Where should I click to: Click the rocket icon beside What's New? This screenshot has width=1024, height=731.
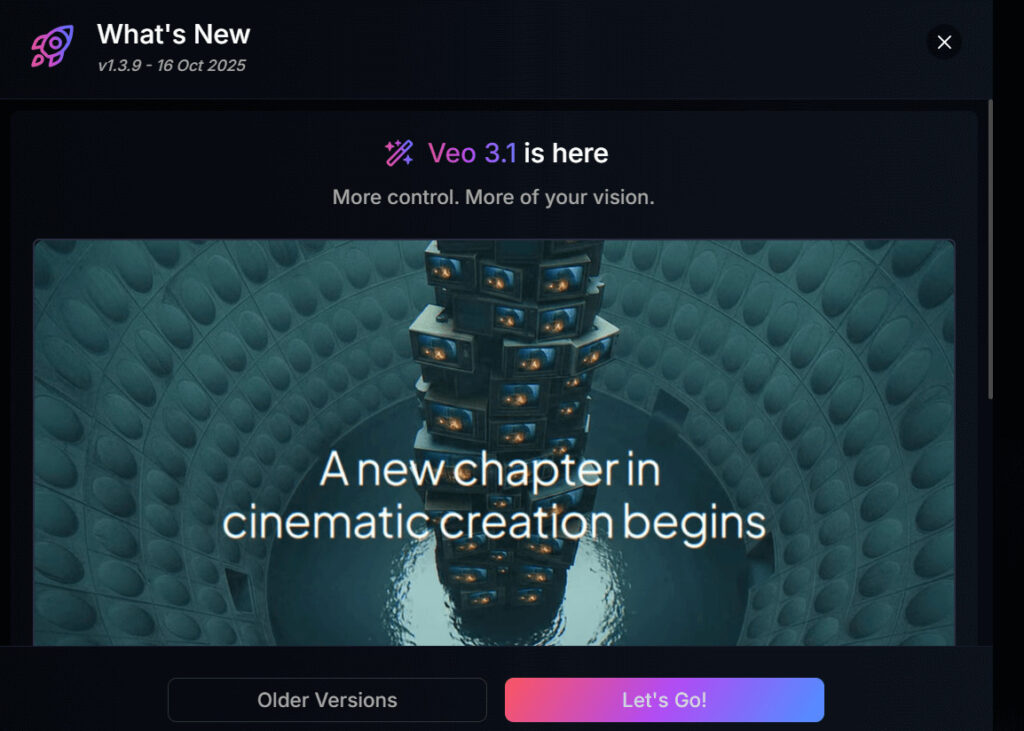coord(52,46)
